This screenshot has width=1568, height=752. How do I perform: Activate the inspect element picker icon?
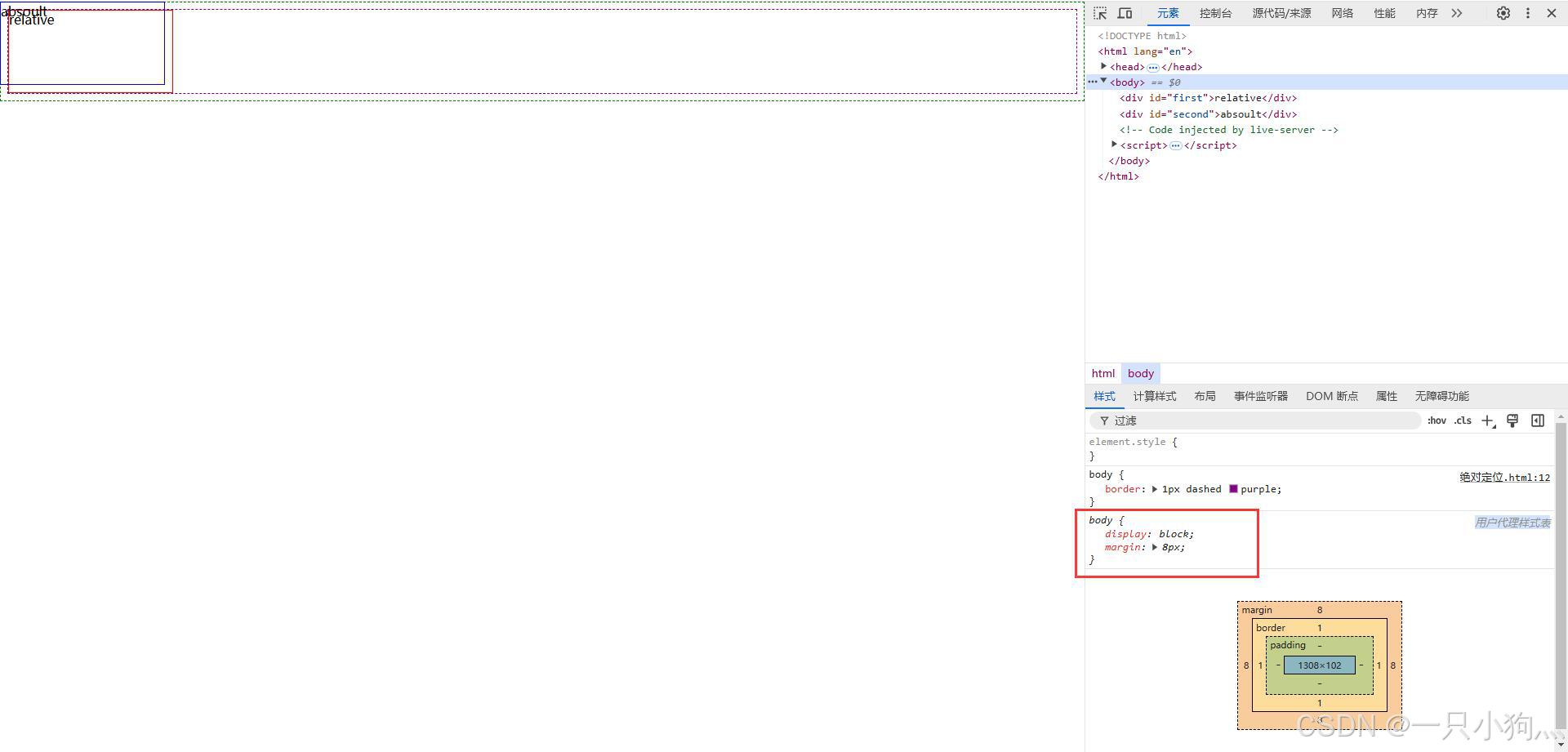[x=1100, y=13]
